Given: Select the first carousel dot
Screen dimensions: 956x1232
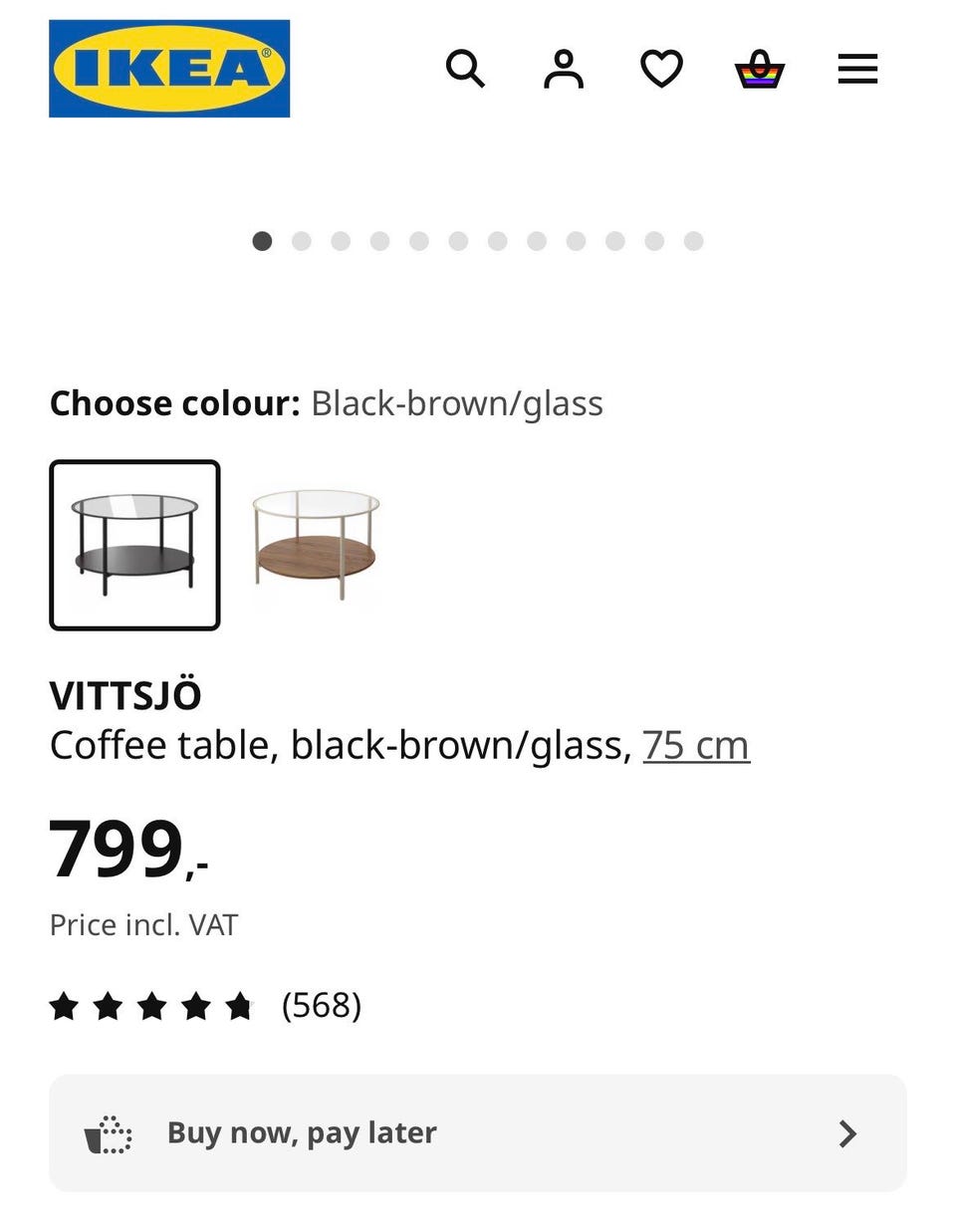Looking at the screenshot, I should [262, 241].
